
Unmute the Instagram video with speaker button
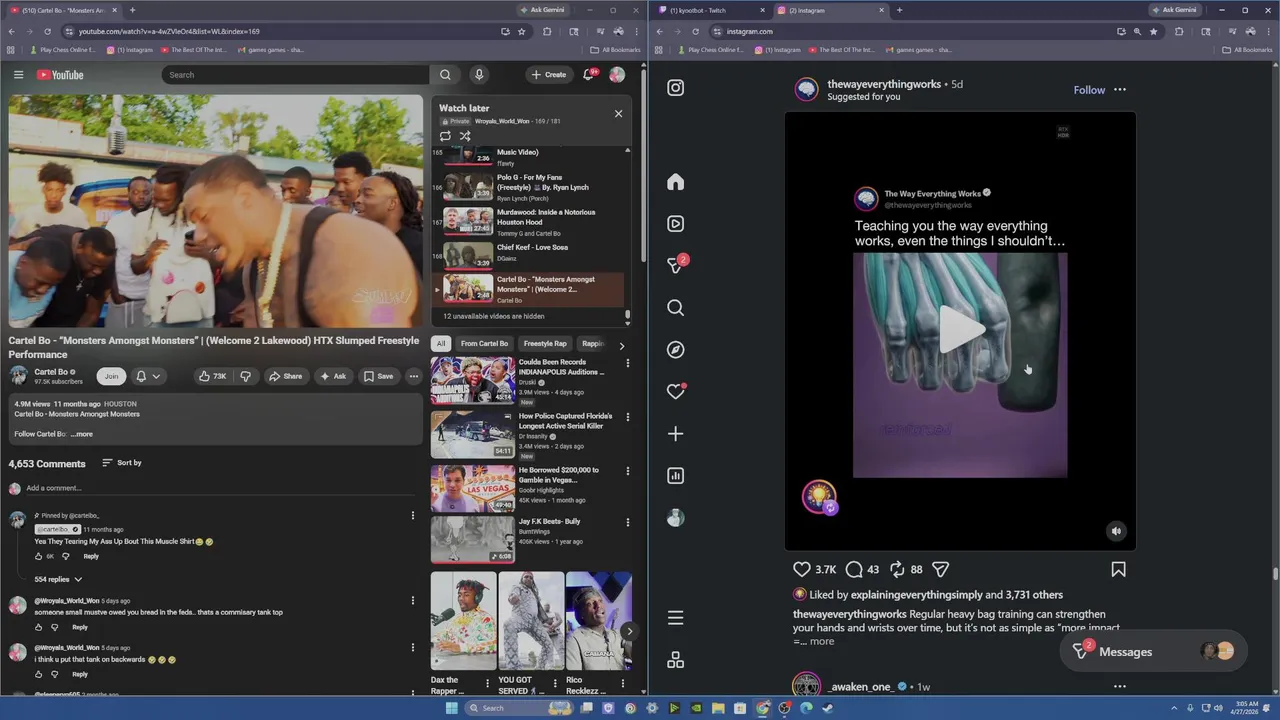(1116, 532)
